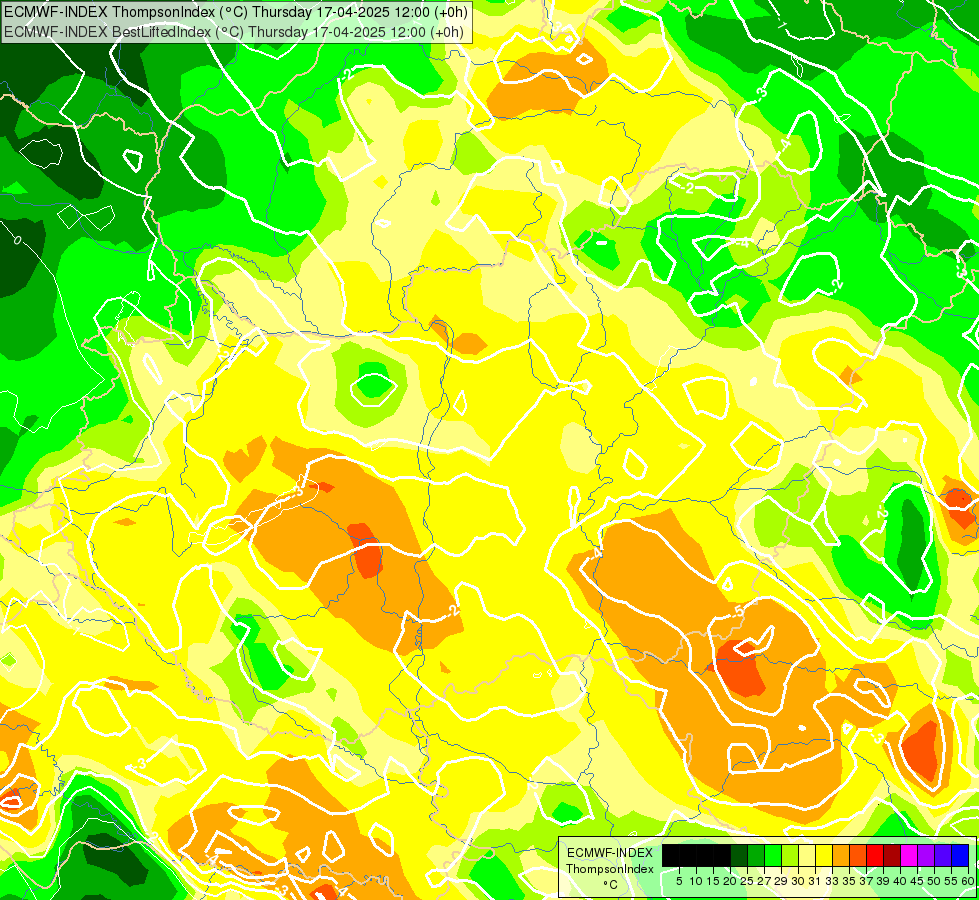Click the yellow 31–33 legend swatch
This screenshot has width=979, height=900.
tap(824, 855)
